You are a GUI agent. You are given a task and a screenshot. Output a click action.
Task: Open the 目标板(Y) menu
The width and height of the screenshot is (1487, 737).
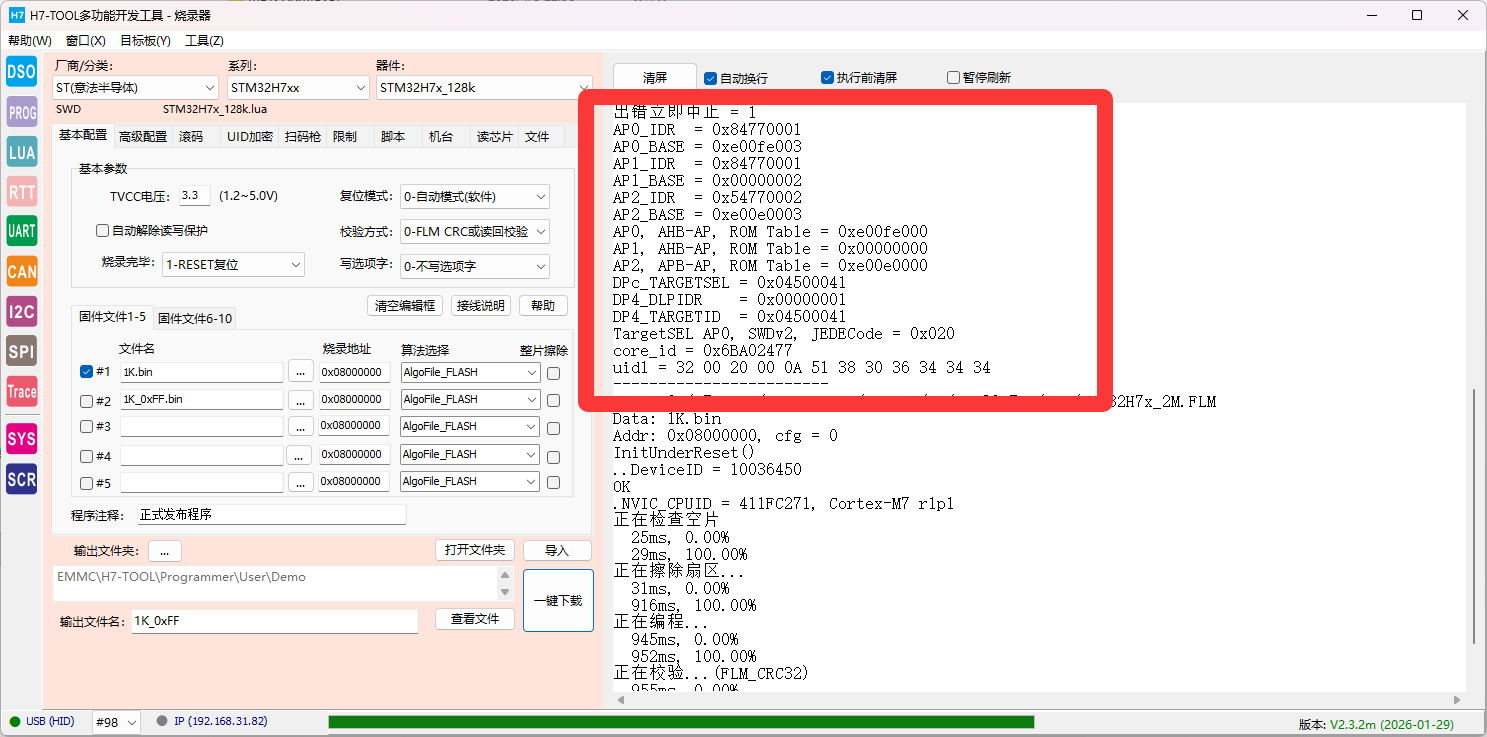[x=145, y=41]
